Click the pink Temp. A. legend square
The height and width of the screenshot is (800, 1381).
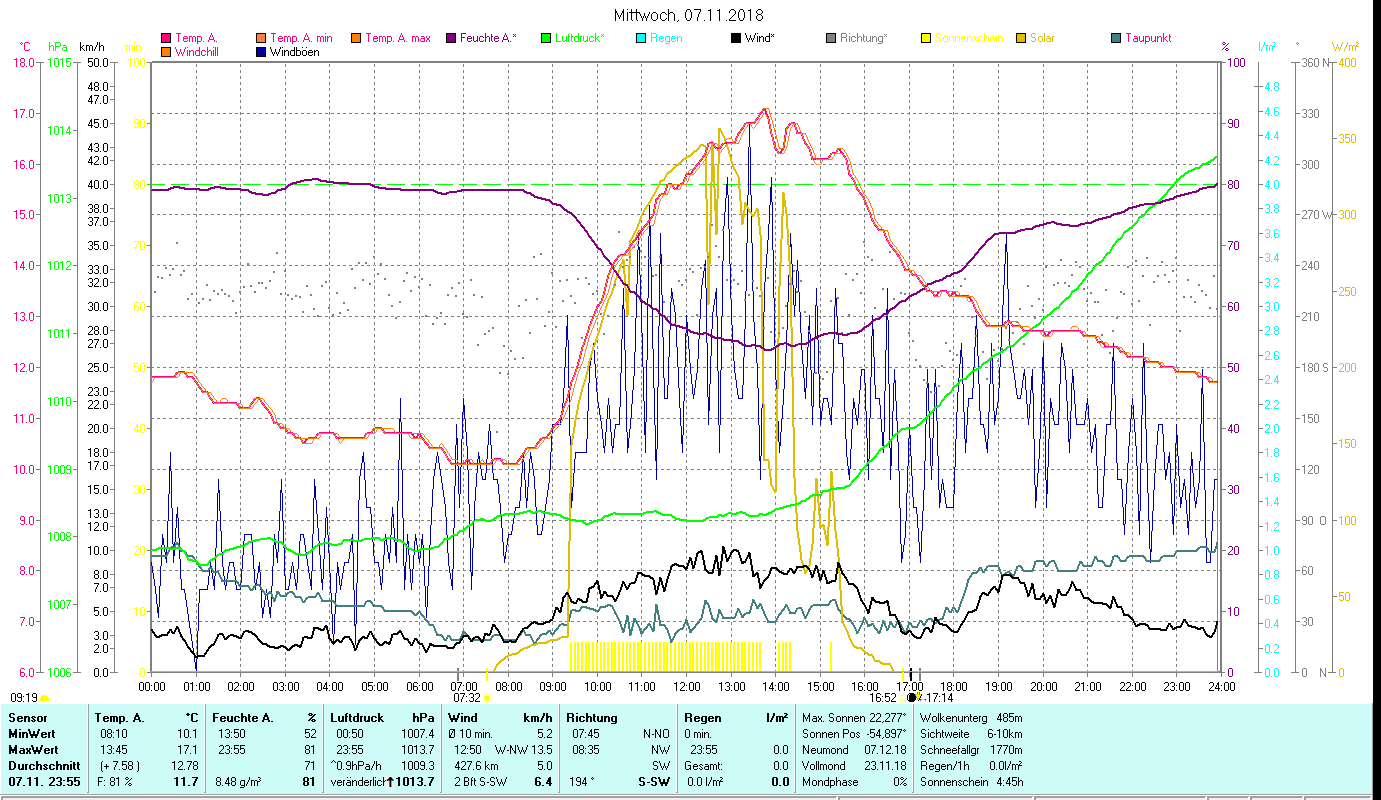pyautogui.click(x=166, y=39)
